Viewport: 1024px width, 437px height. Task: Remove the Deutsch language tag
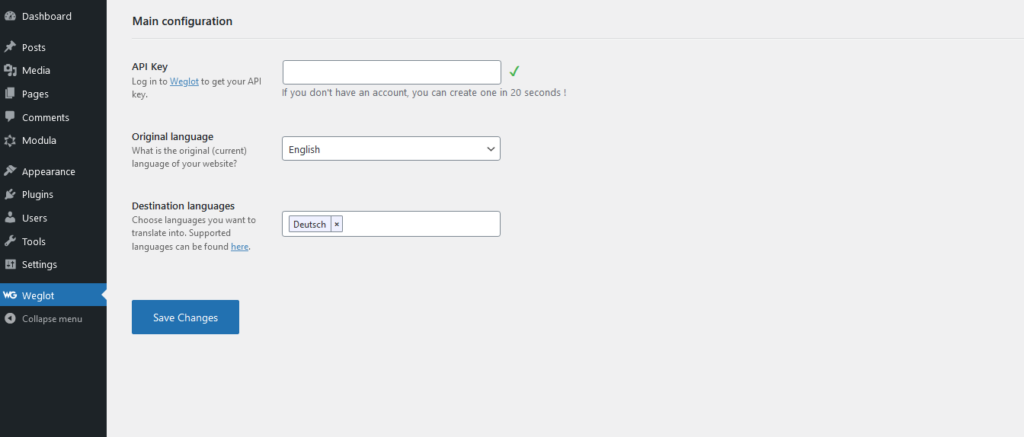[337, 225]
